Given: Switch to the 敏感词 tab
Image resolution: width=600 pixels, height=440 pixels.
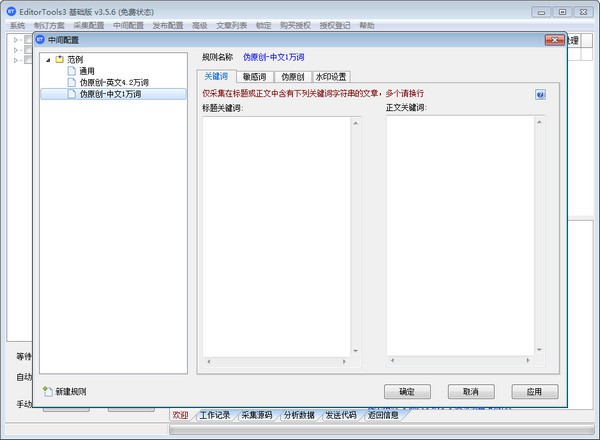Looking at the screenshot, I should 254,76.
